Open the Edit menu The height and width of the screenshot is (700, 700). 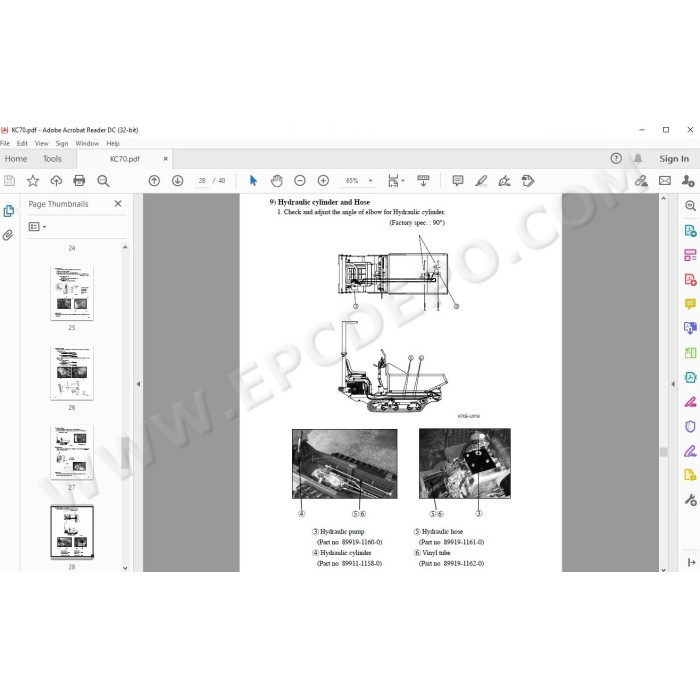(x=22, y=143)
